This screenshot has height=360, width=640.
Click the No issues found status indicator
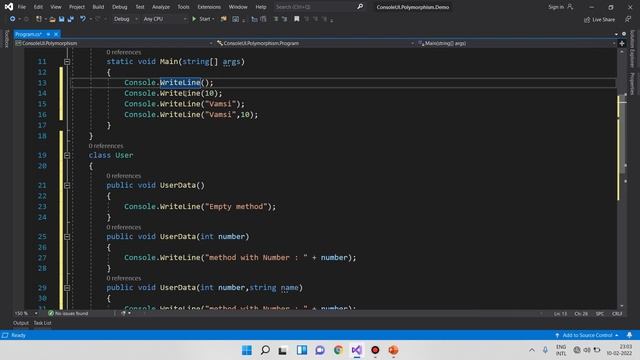tap(68, 313)
